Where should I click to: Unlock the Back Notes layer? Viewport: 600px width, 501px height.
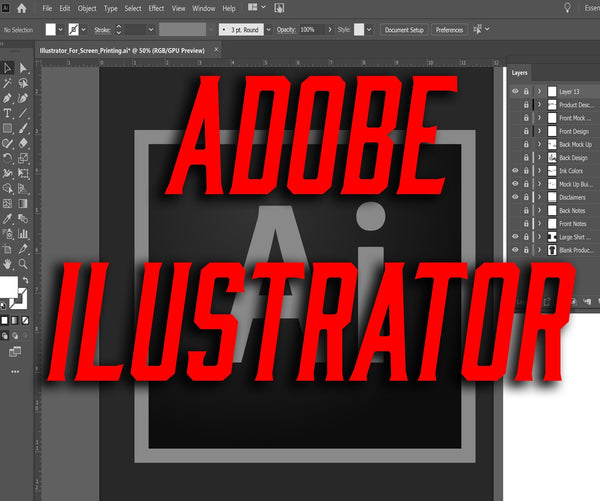526,211
